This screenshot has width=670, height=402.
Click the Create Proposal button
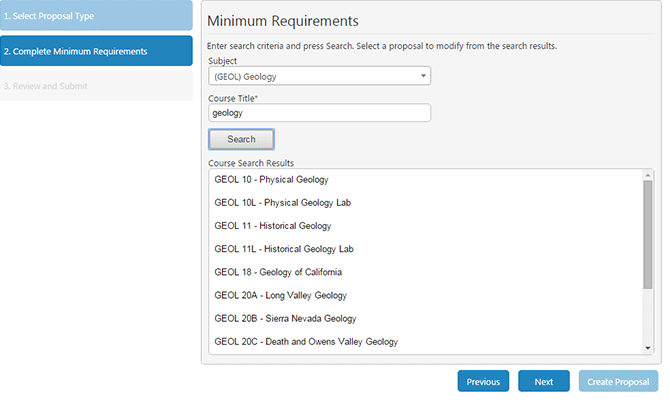[618, 381]
